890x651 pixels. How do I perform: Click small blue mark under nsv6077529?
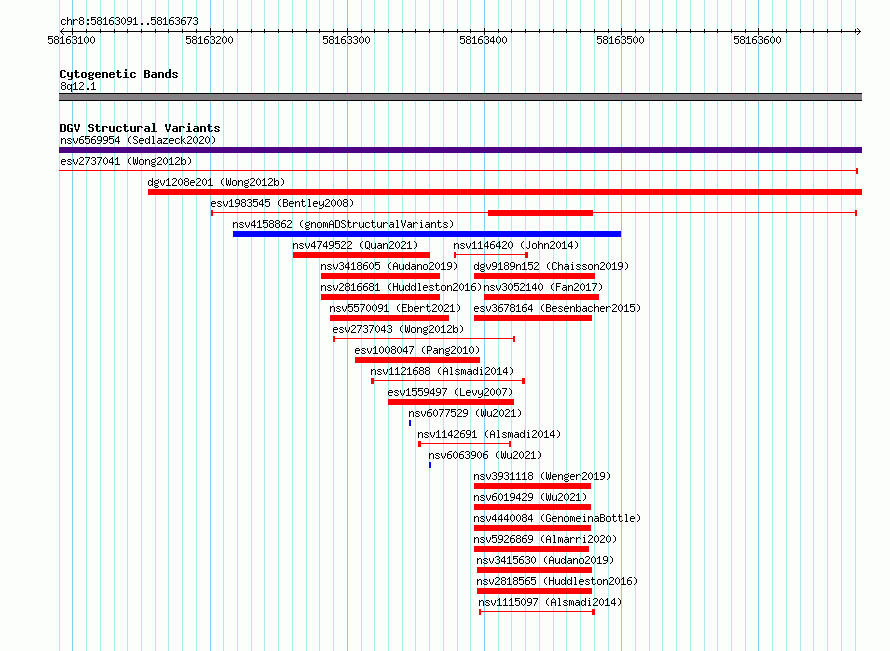coord(410,423)
